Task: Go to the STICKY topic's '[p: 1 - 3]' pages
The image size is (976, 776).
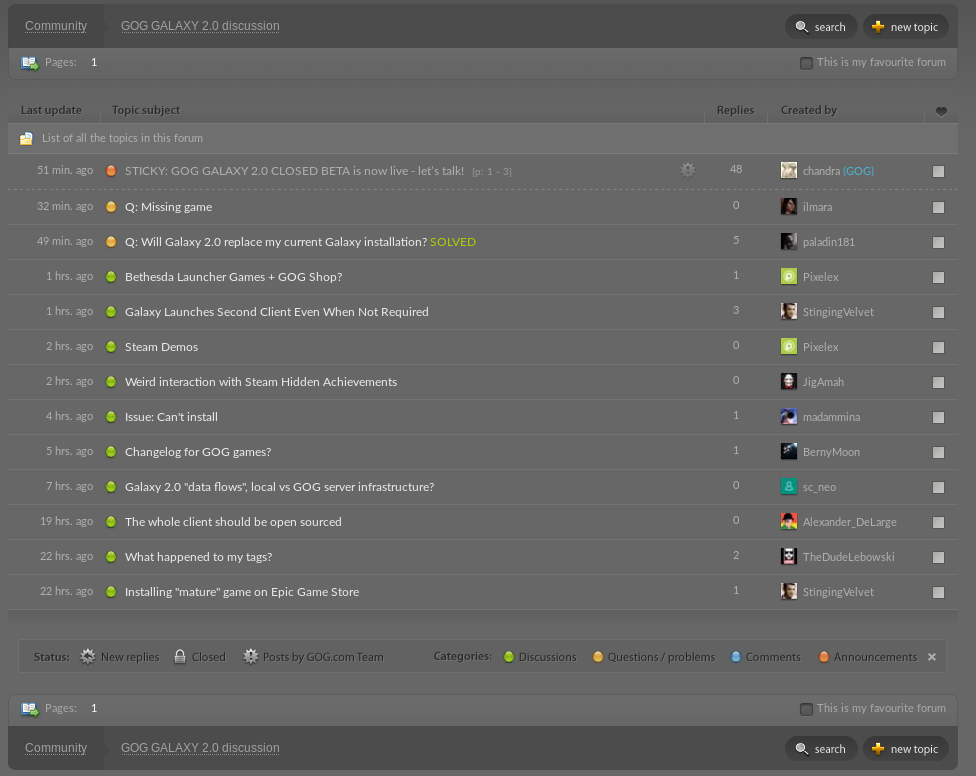Action: point(492,172)
